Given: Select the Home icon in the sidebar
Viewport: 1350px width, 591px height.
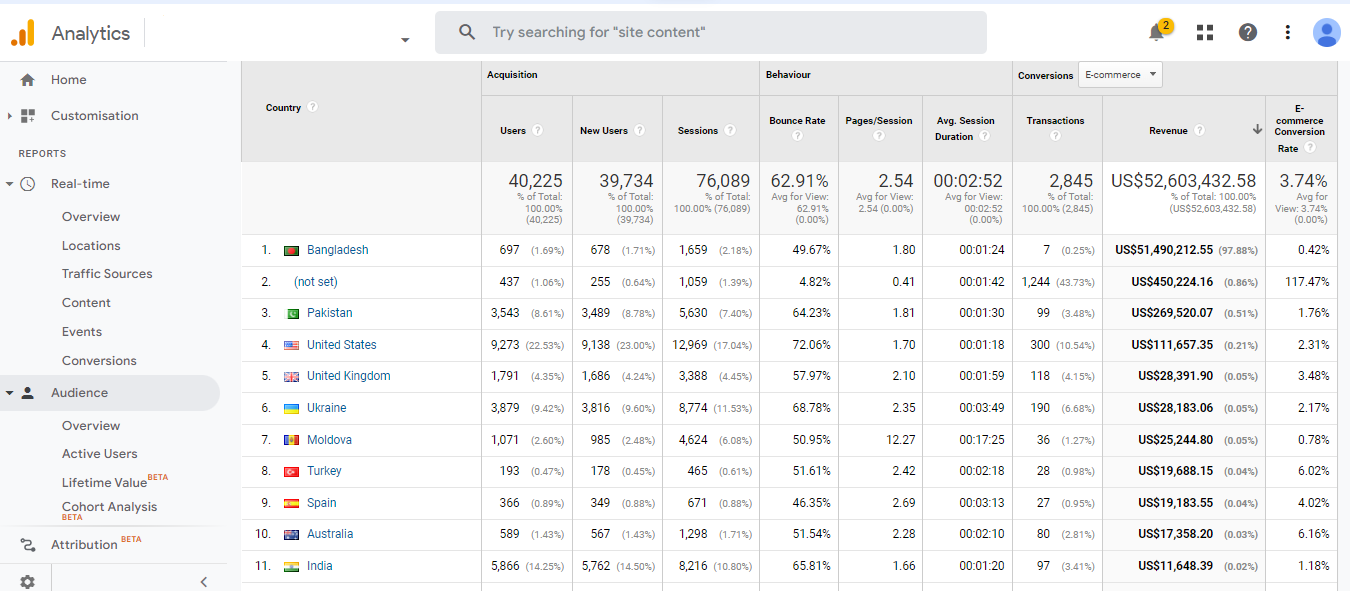Looking at the screenshot, I should 27,79.
